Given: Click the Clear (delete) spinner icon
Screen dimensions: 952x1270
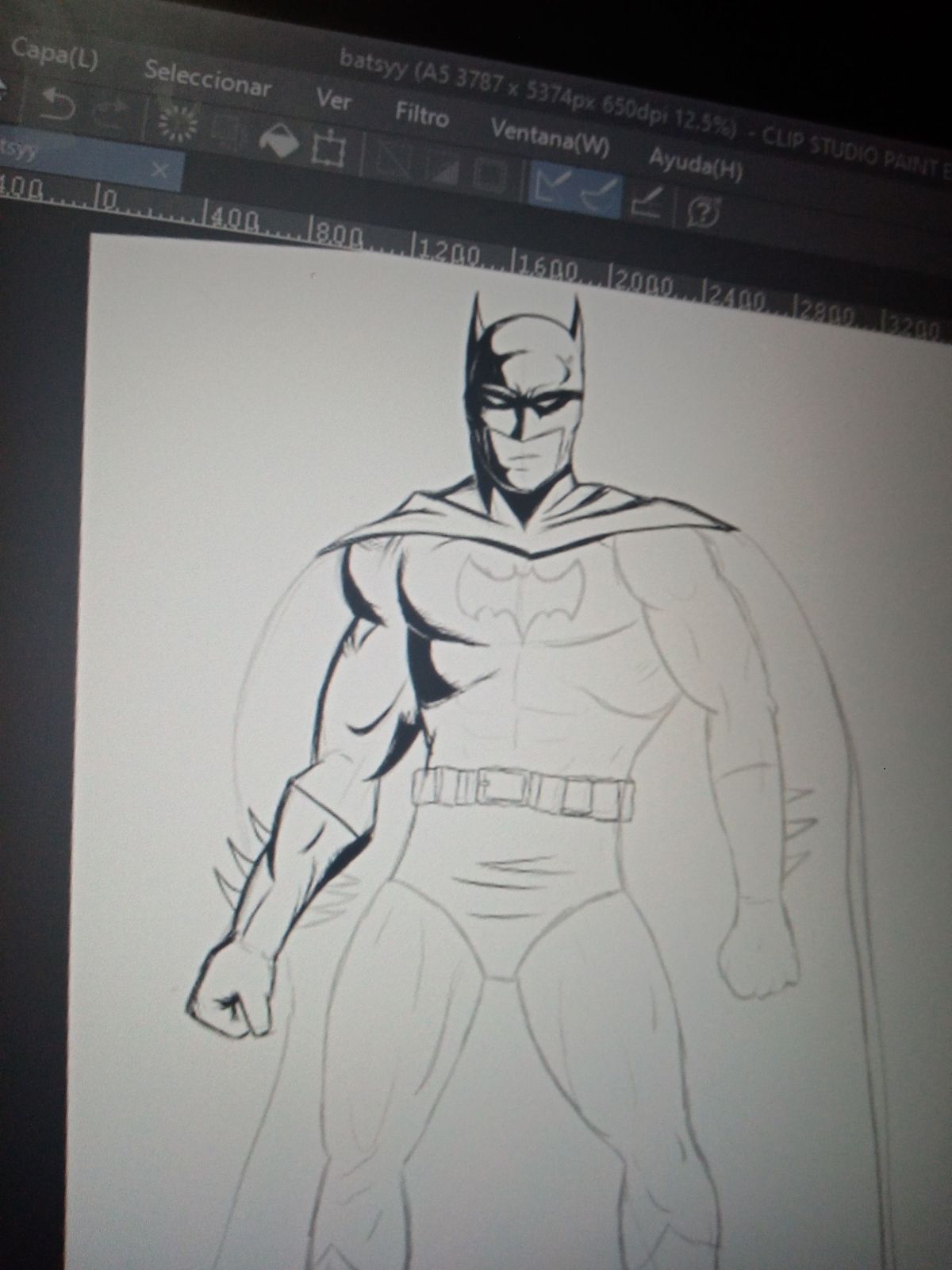Looking at the screenshot, I should click(177, 122).
